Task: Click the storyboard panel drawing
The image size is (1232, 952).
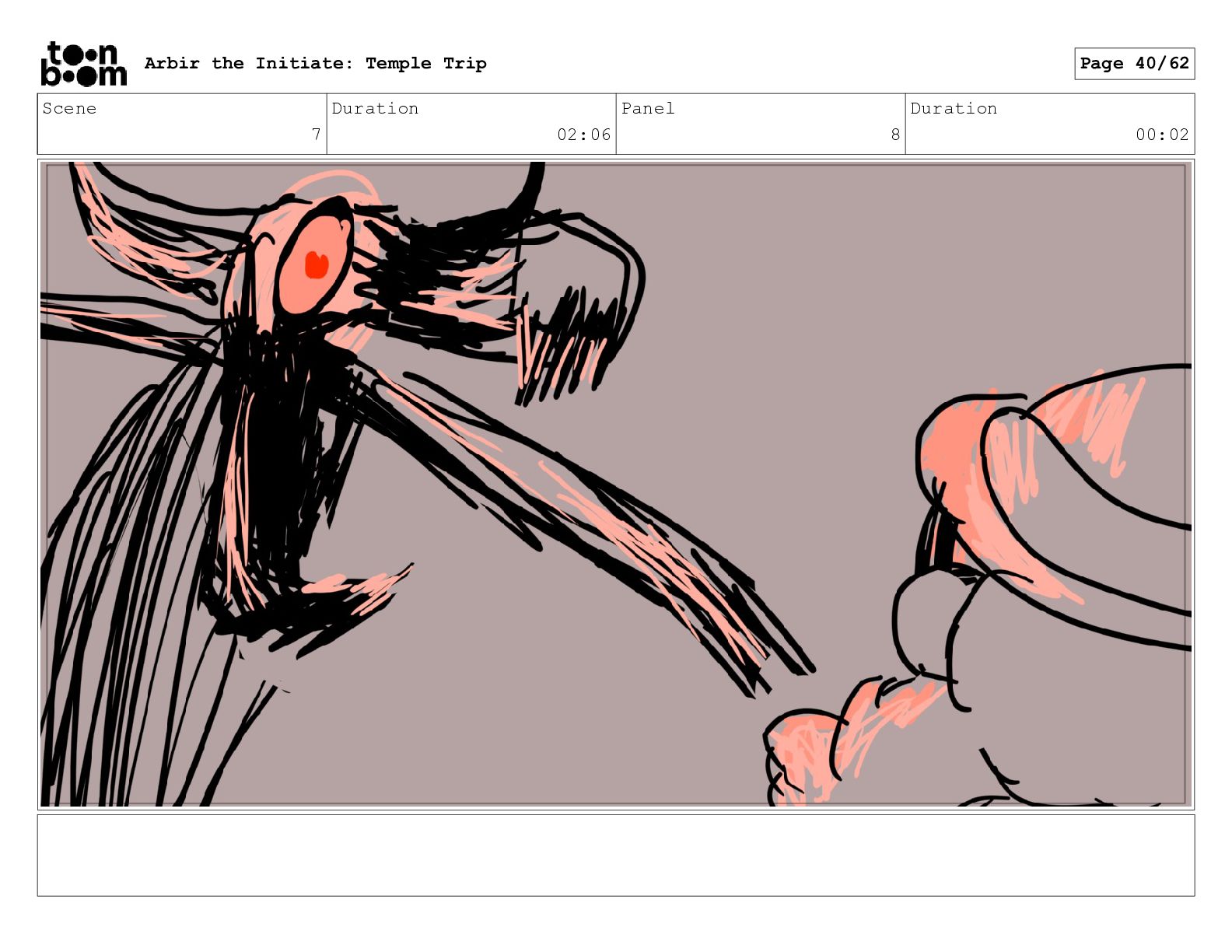Action: [x=616, y=484]
